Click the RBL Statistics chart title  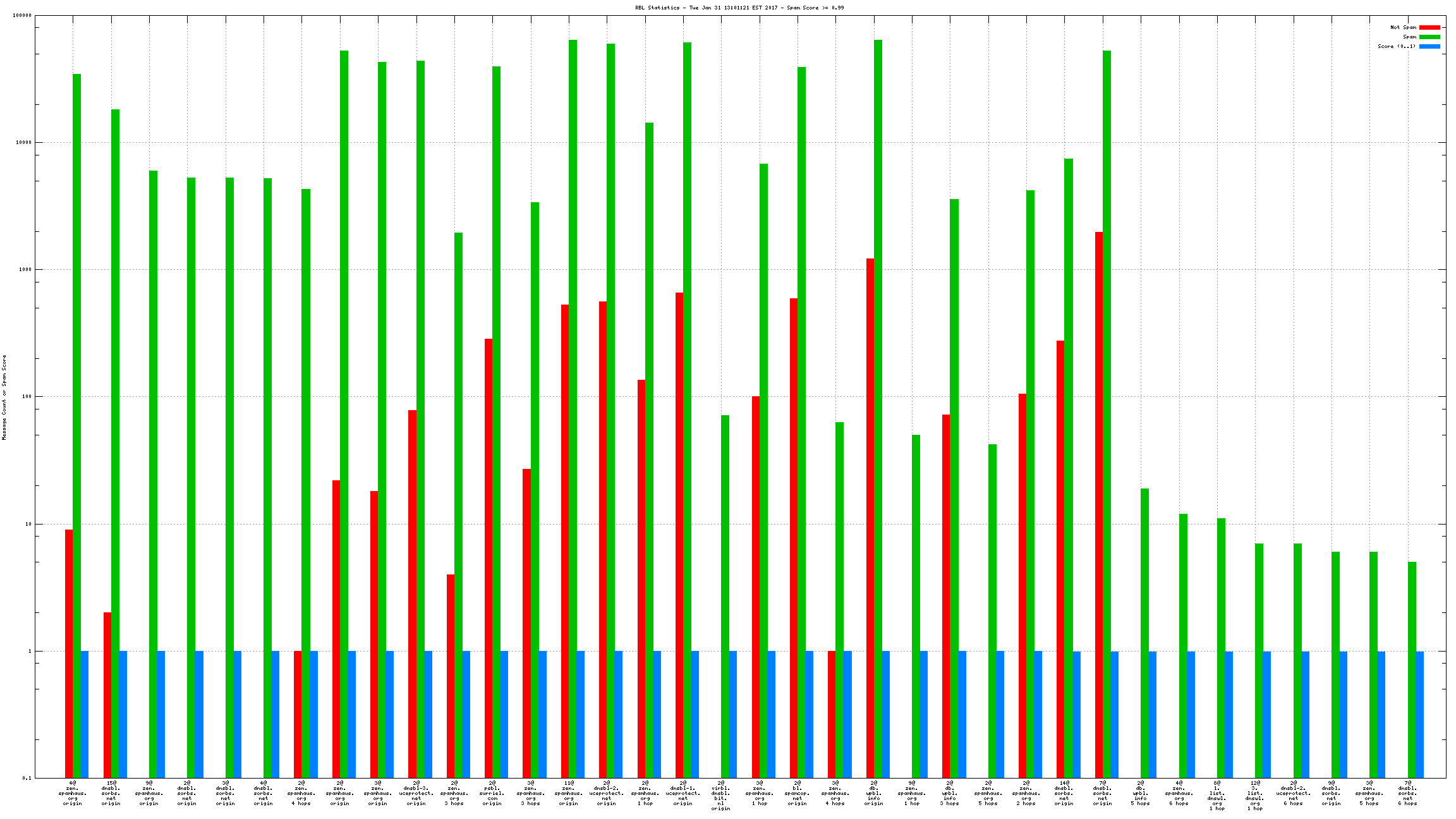(x=739, y=8)
